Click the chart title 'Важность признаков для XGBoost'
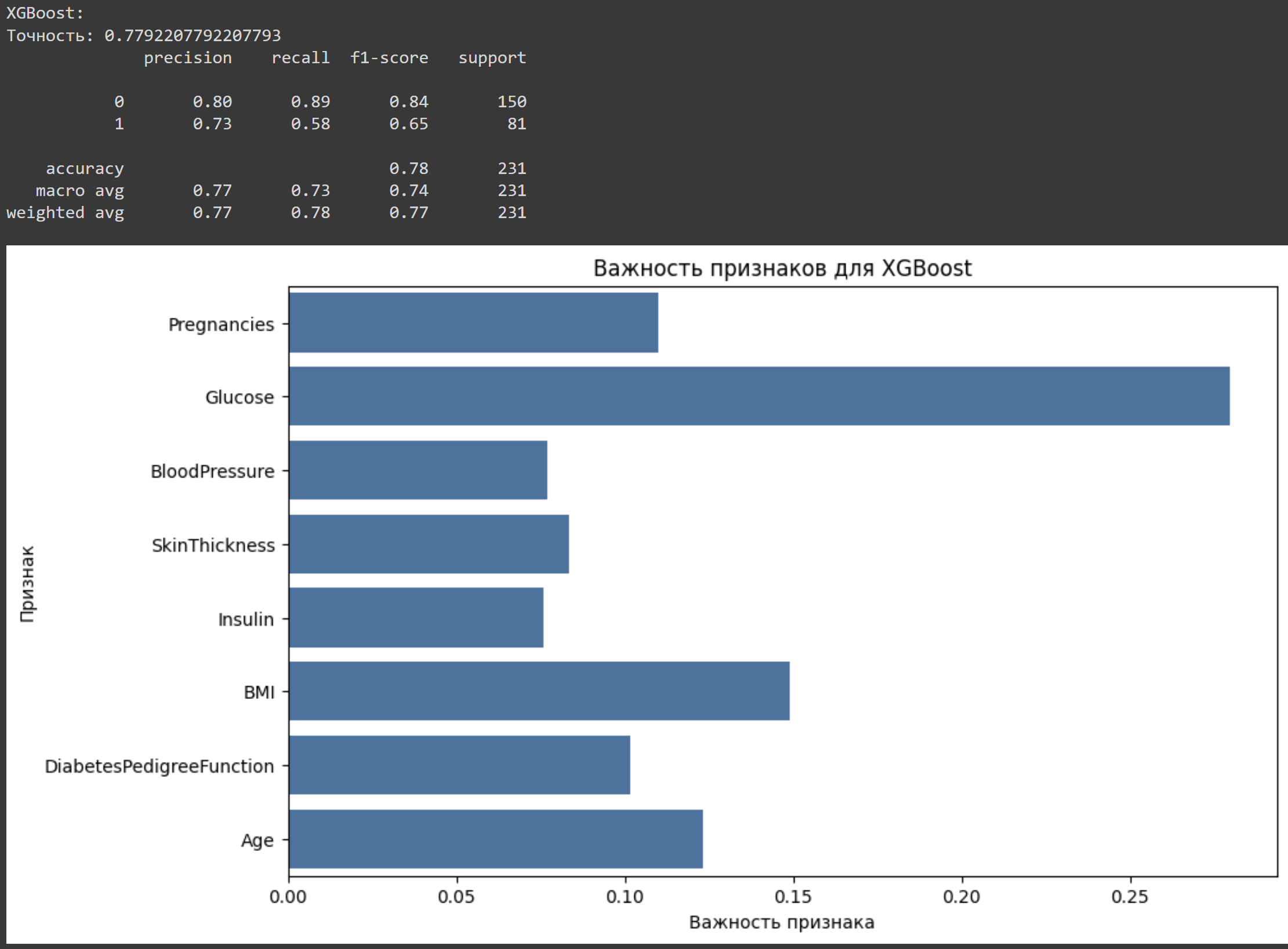This screenshot has height=949, width=1288. click(782, 269)
